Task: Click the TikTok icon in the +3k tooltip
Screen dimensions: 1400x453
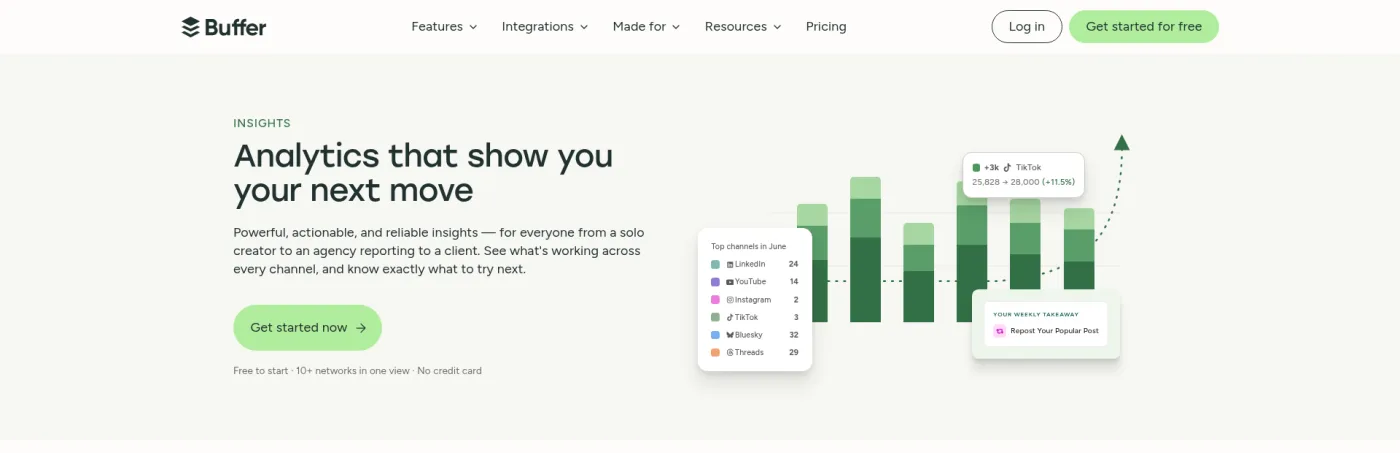Action: pos(1008,168)
